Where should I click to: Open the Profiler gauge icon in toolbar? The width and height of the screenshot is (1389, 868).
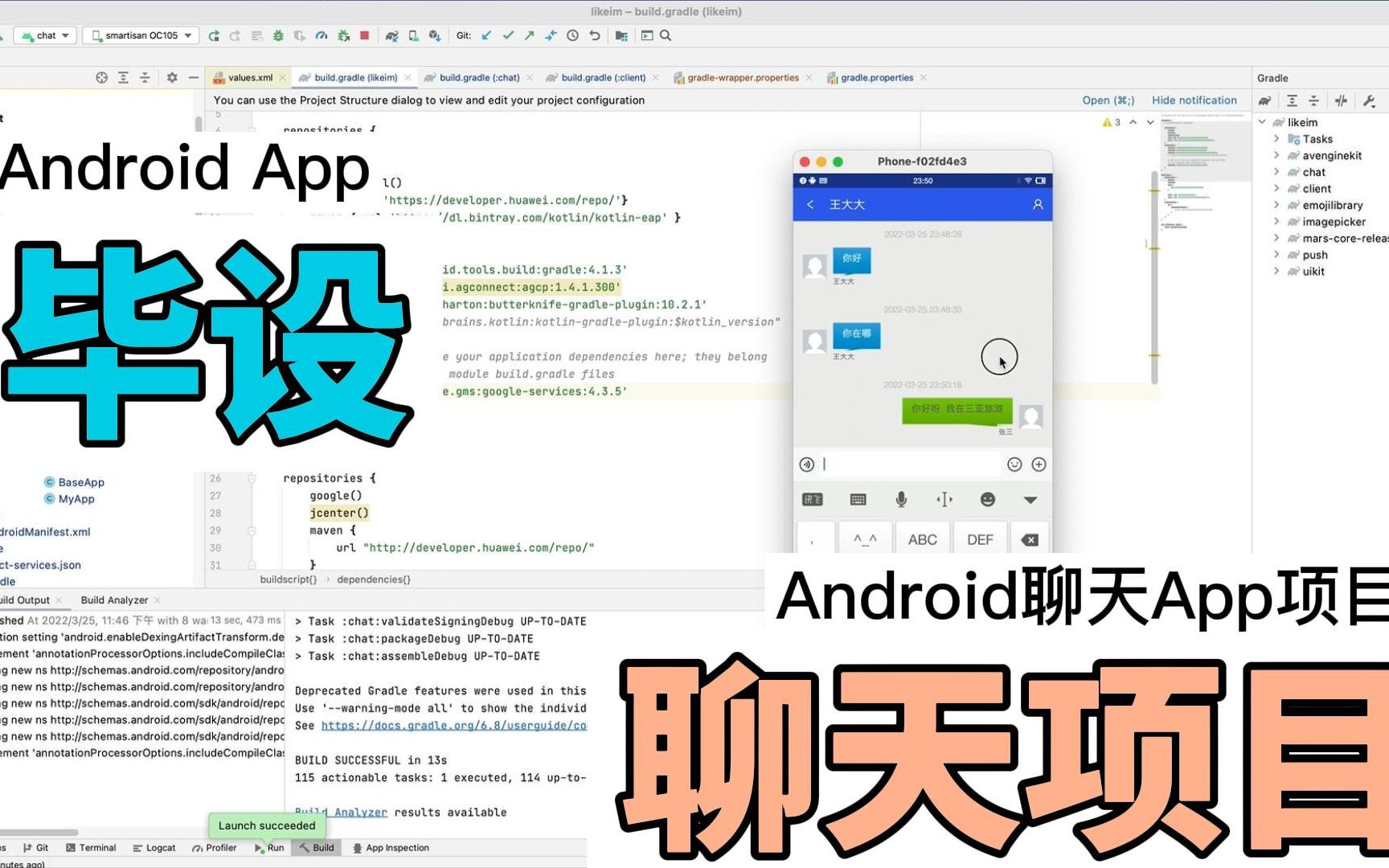tap(322, 35)
